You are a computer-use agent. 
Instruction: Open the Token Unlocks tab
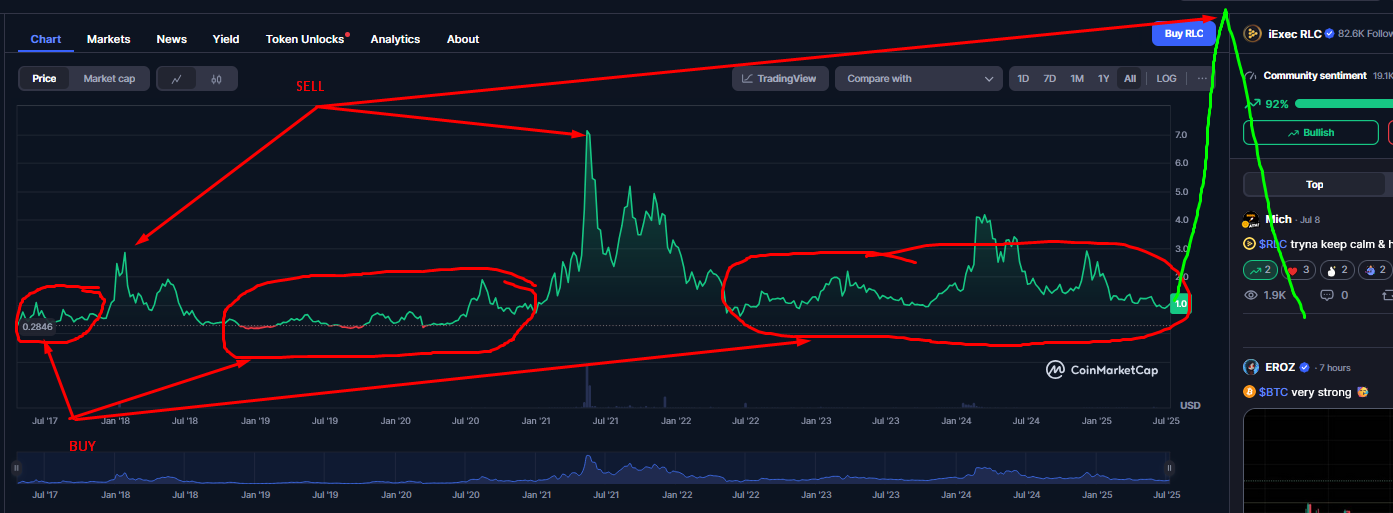point(305,39)
